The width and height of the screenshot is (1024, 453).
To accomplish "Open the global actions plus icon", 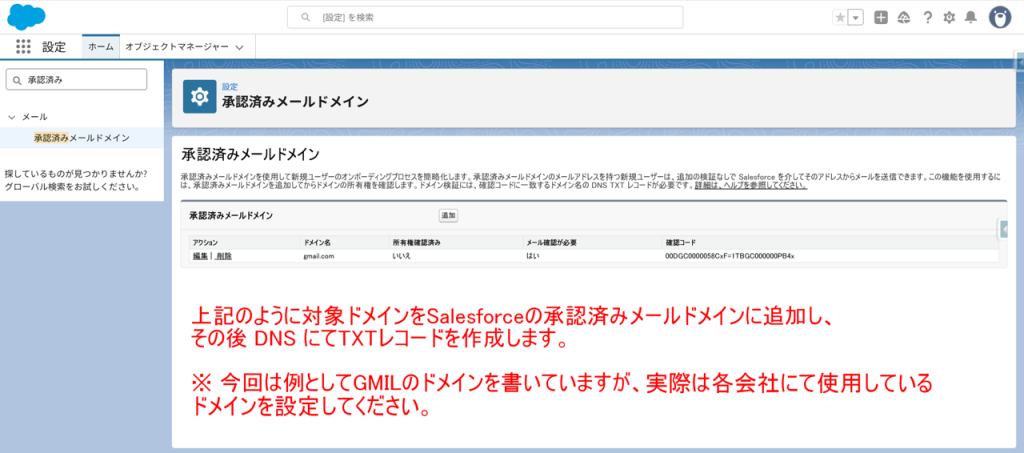I will pyautogui.click(x=881, y=18).
